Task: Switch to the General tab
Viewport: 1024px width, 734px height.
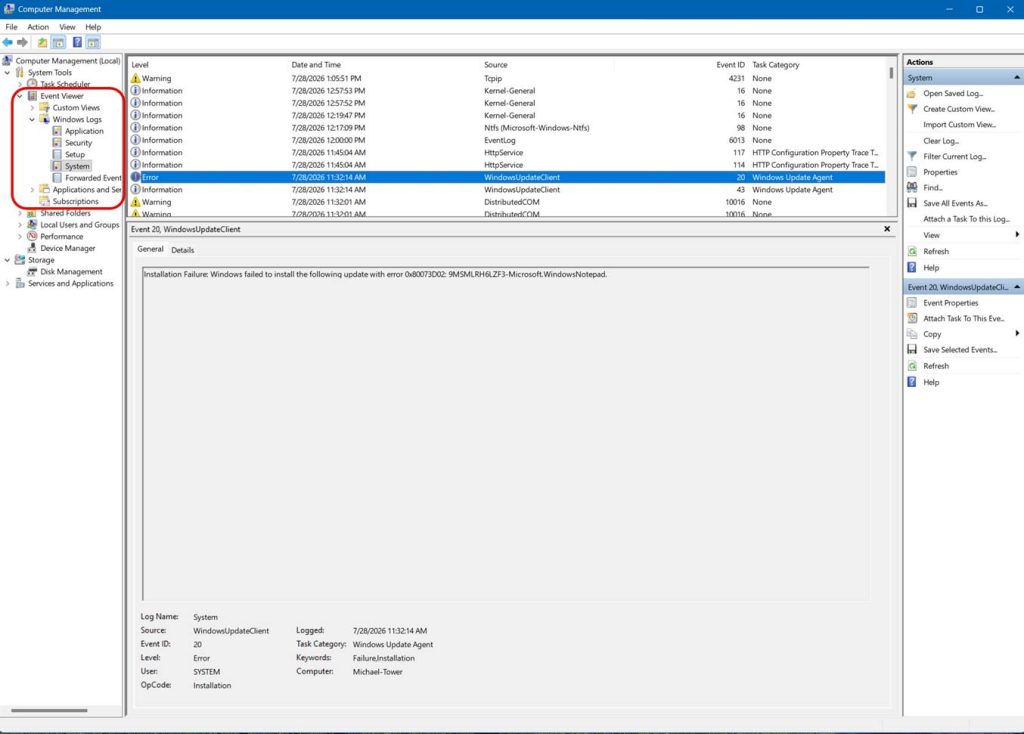Action: coord(150,249)
